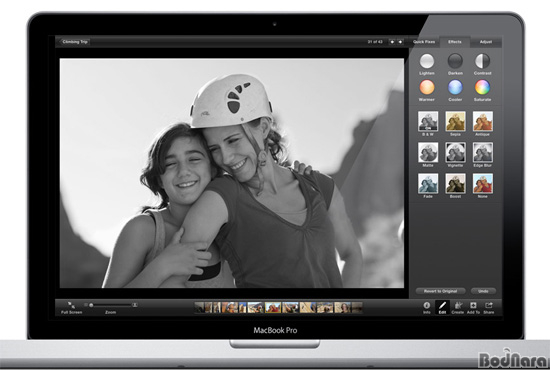Click the Undo button

pyautogui.click(x=483, y=291)
